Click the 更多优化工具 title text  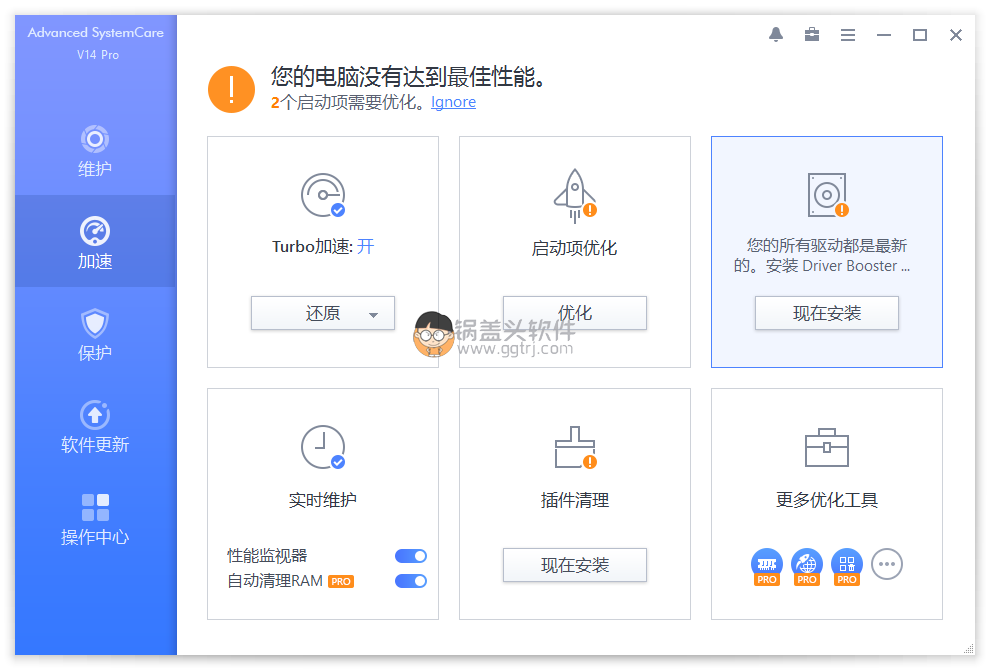(x=827, y=500)
